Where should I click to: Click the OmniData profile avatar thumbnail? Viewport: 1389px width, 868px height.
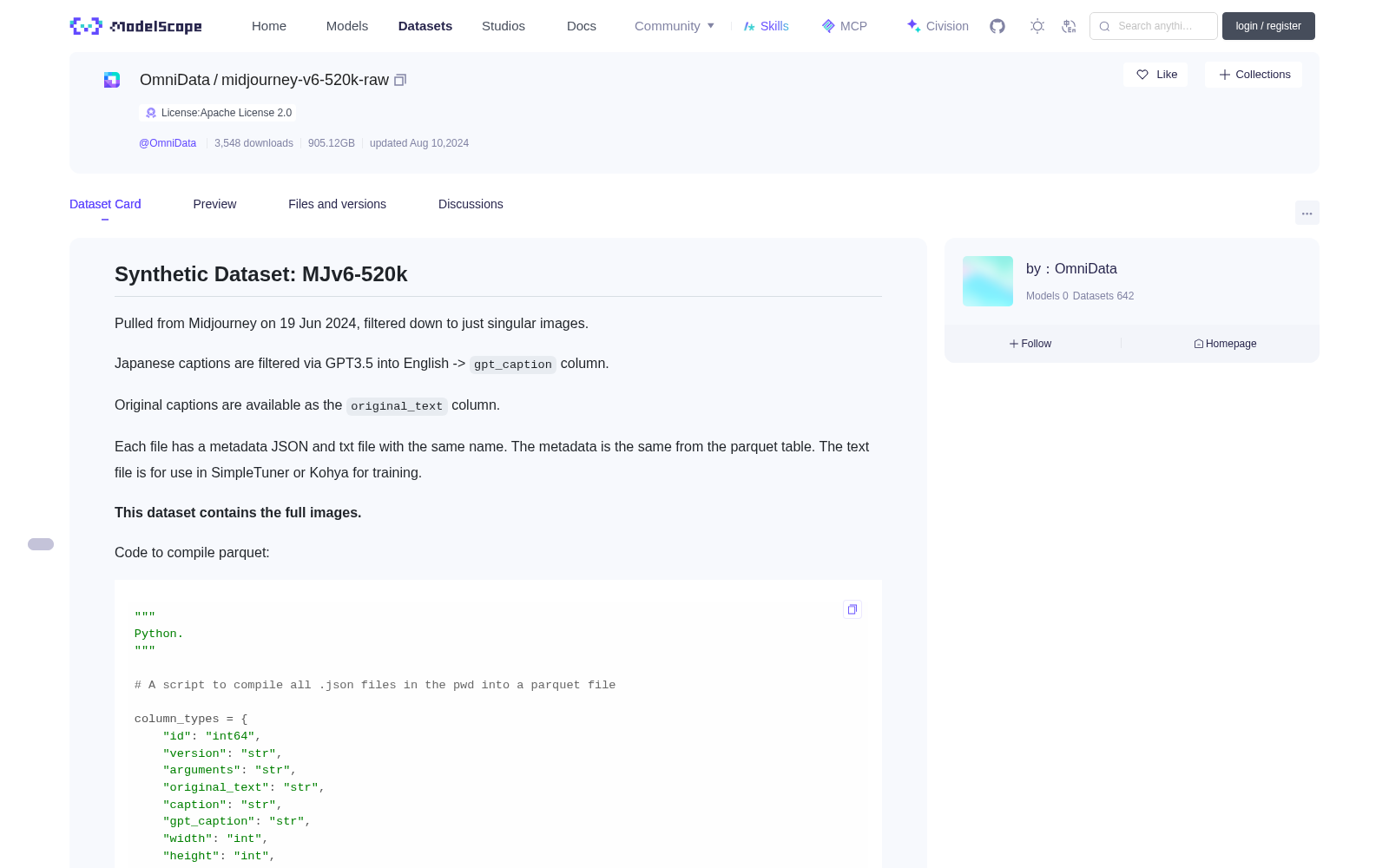pos(988,281)
